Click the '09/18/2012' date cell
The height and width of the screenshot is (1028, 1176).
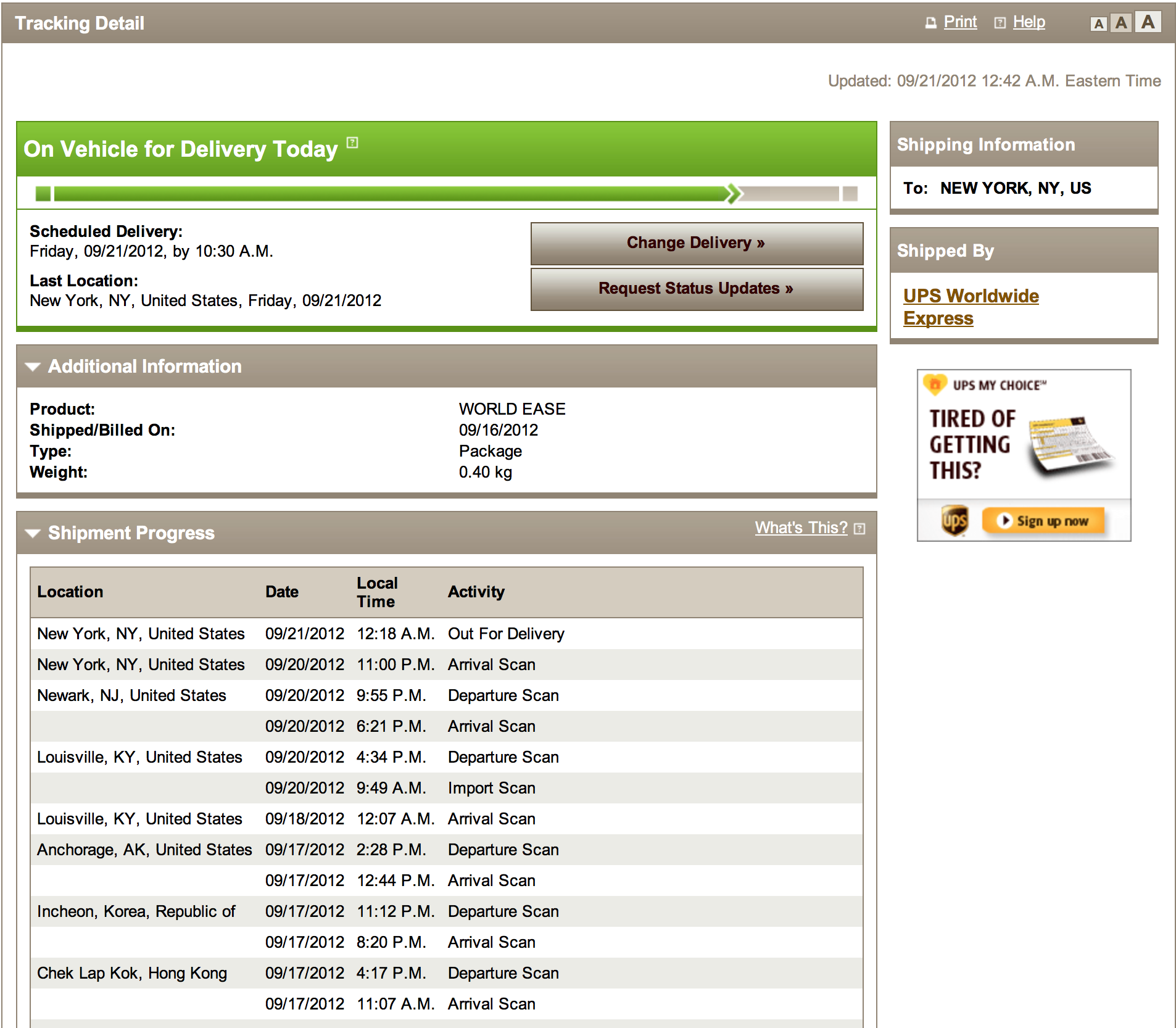click(305, 819)
